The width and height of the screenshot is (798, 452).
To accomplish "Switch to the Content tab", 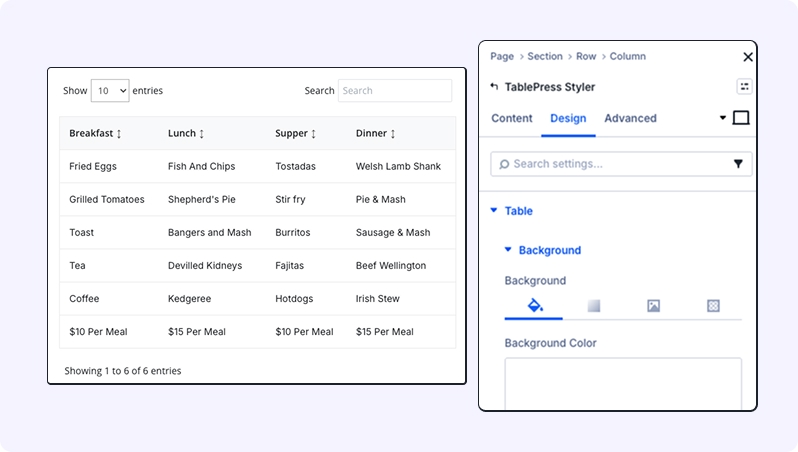I will tap(512, 118).
